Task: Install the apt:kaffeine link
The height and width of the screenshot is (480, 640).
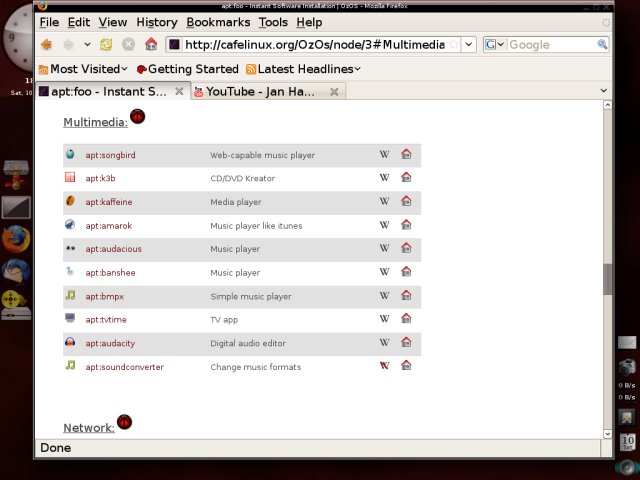Action: (x=108, y=202)
